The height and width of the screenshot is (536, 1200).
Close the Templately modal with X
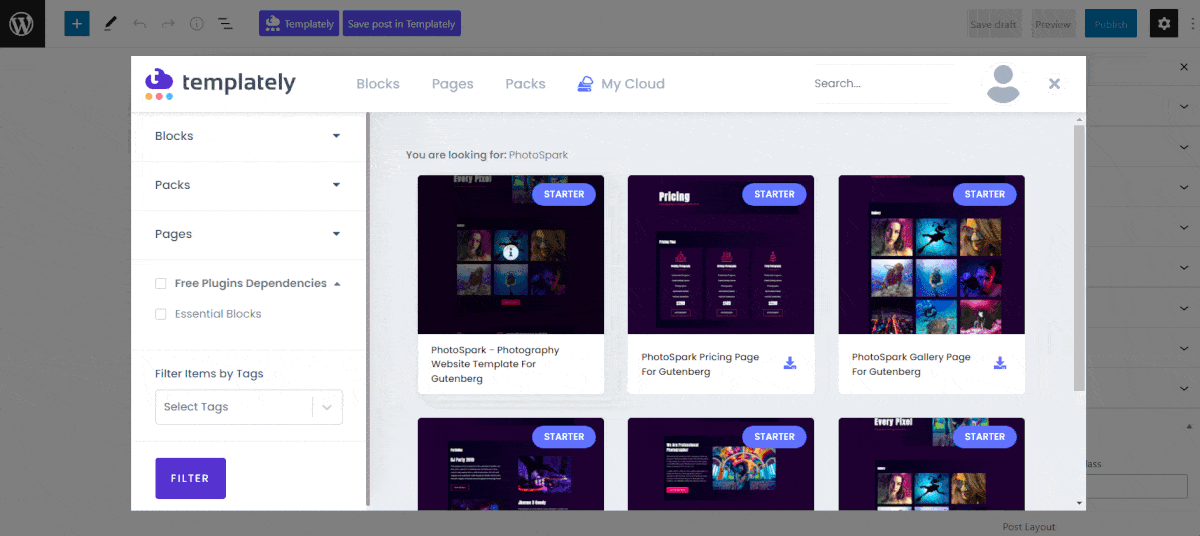point(1054,84)
